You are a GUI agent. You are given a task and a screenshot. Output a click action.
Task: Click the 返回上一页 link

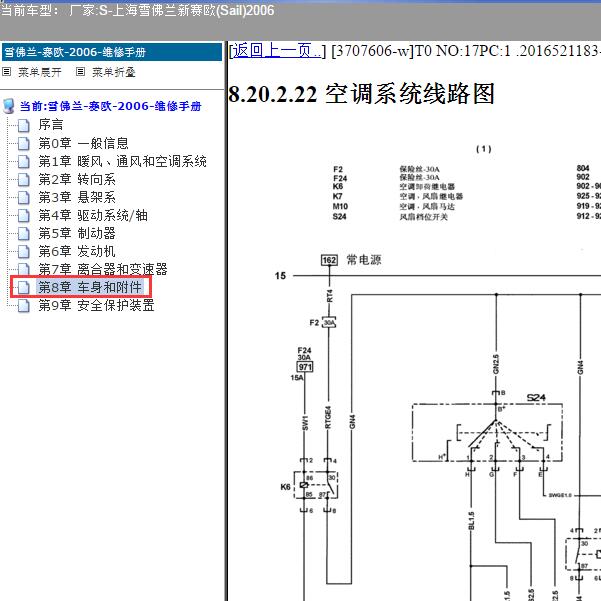[x=278, y=51]
